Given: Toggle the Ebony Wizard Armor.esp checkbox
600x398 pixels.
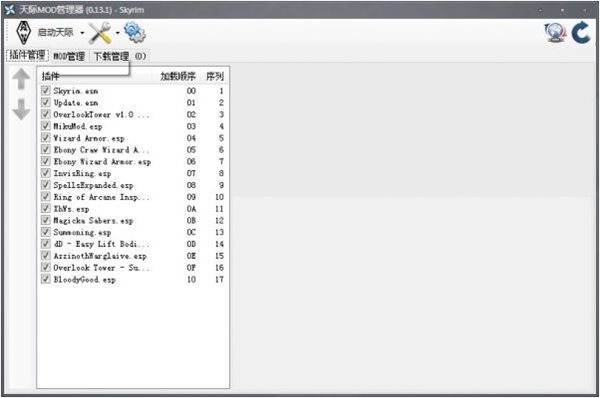Looking at the screenshot, I should point(46,161).
